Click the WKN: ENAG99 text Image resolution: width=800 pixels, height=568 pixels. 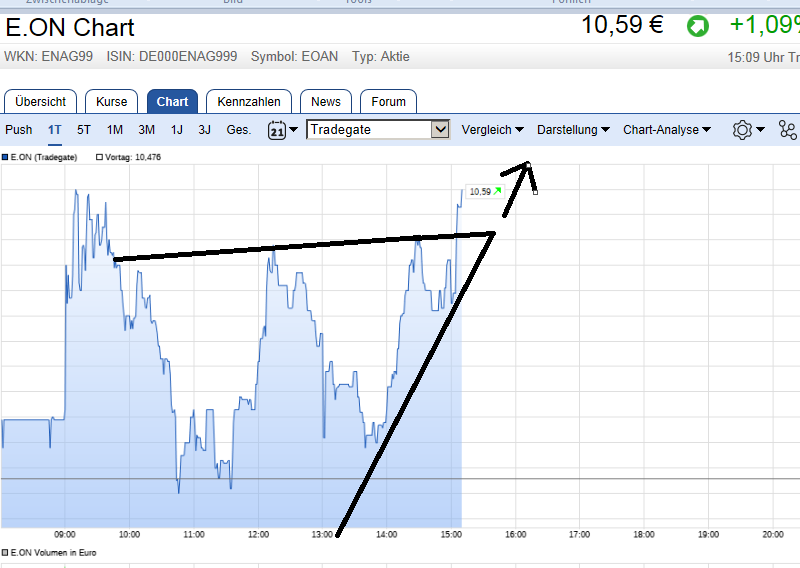click(x=48, y=56)
